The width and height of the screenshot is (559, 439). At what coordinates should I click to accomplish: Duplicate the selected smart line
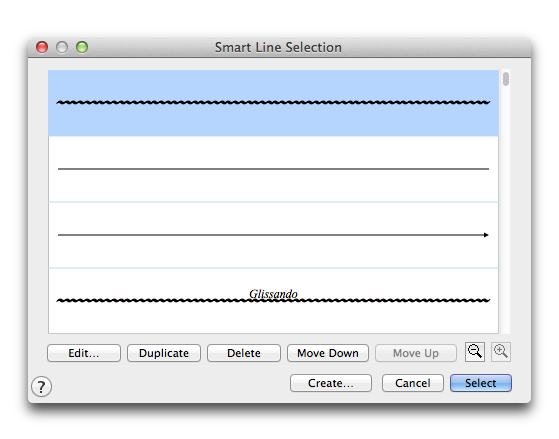pyautogui.click(x=164, y=353)
